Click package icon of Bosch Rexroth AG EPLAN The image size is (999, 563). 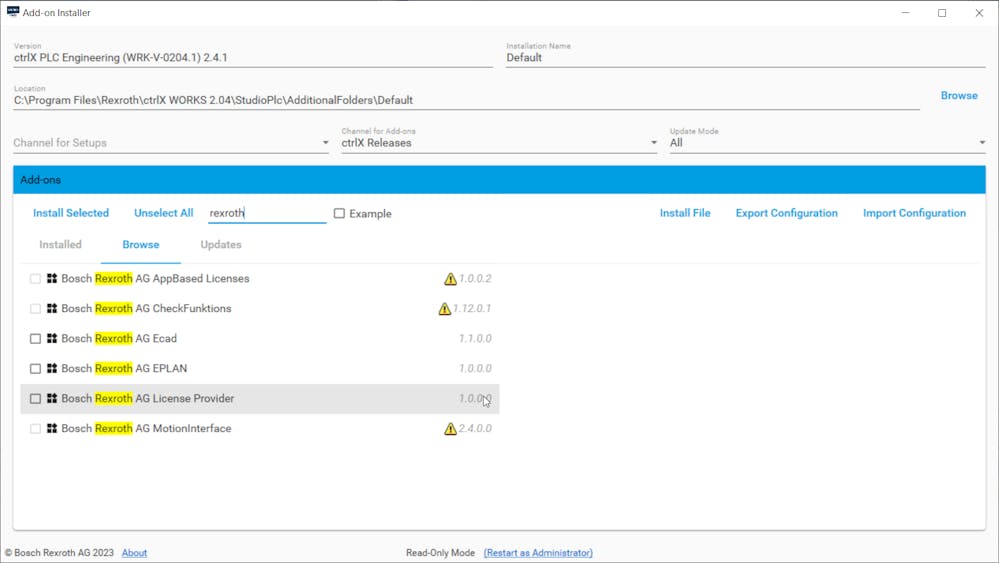tap(52, 369)
